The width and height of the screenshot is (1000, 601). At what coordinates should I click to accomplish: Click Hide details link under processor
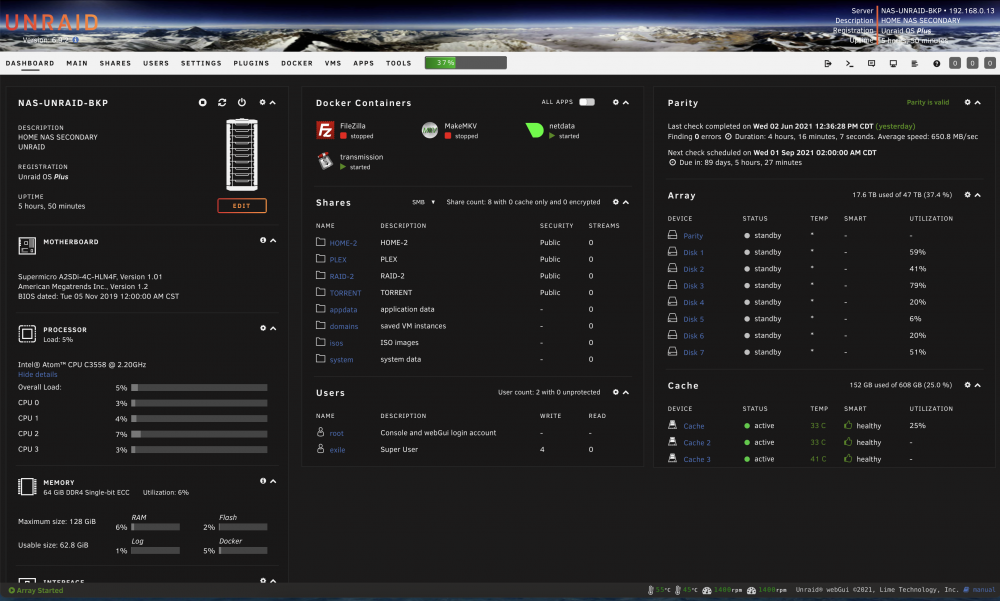pos(38,375)
